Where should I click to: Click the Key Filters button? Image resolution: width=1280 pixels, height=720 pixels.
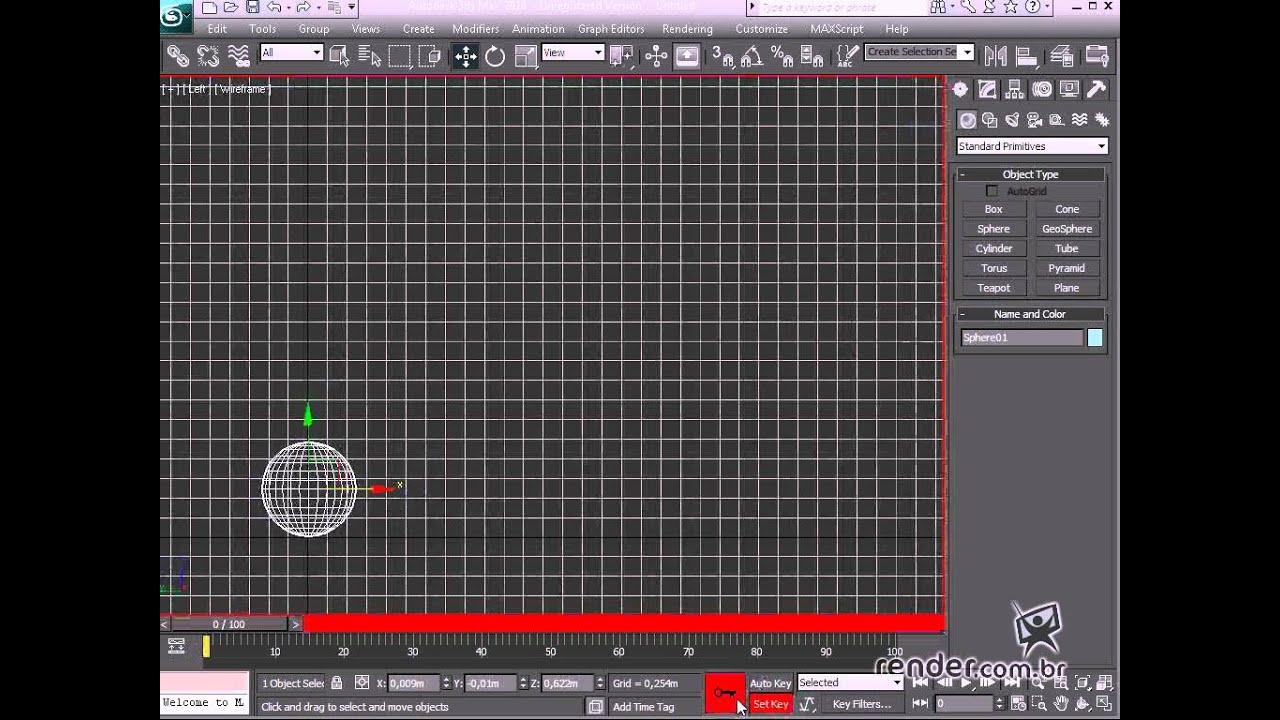(x=862, y=704)
